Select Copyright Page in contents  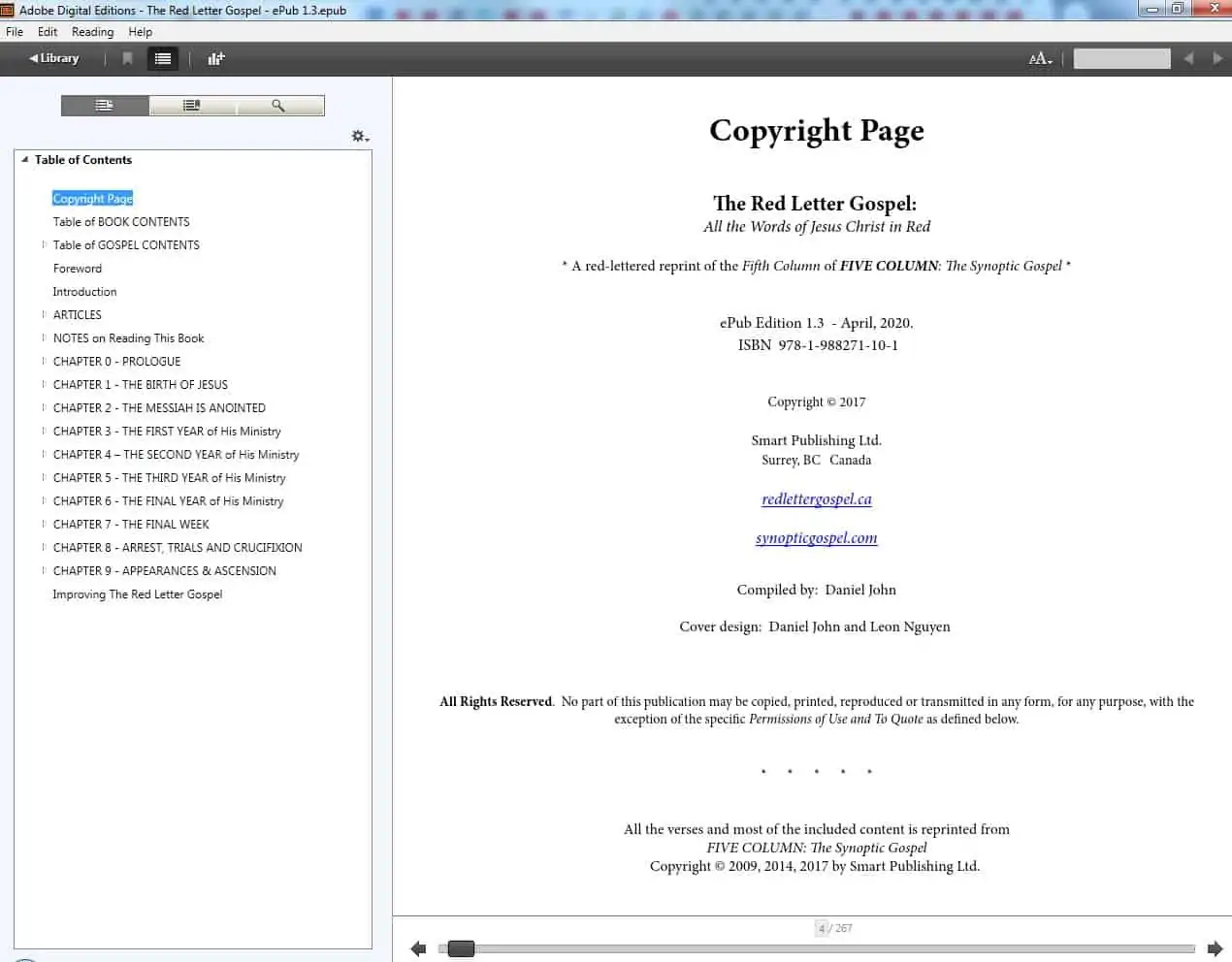point(93,199)
